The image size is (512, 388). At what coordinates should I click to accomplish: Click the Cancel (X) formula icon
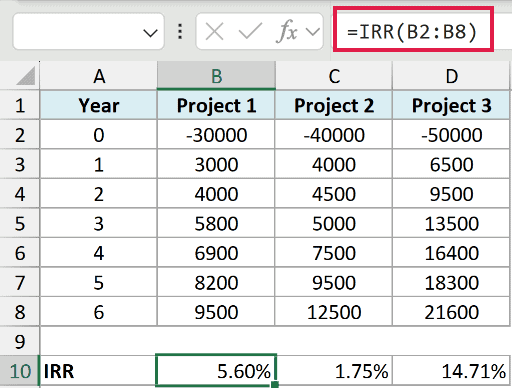coord(214,32)
